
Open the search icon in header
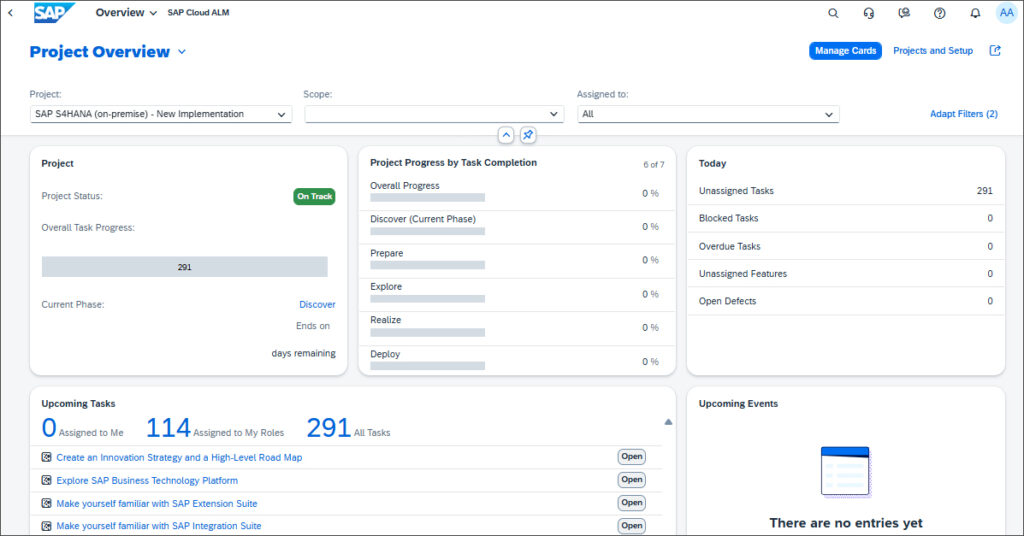(833, 13)
